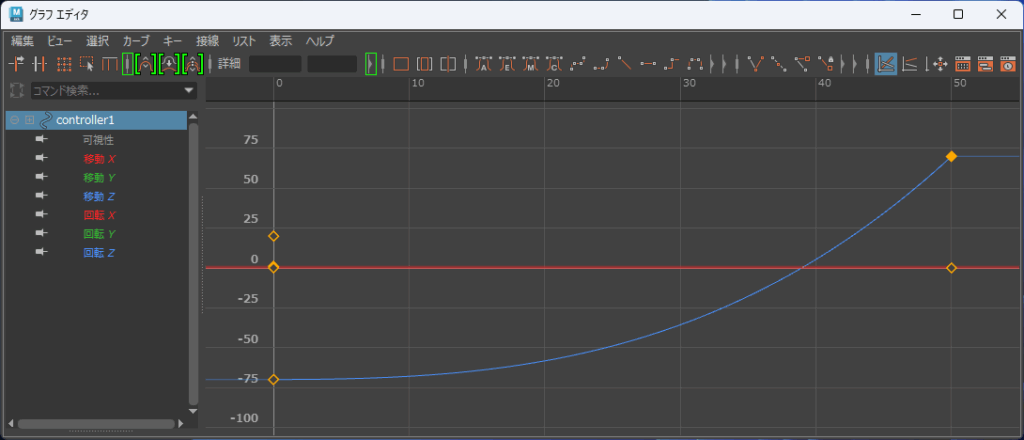Open the Time Editor clock icon
The image size is (1024, 440).
[1009, 64]
